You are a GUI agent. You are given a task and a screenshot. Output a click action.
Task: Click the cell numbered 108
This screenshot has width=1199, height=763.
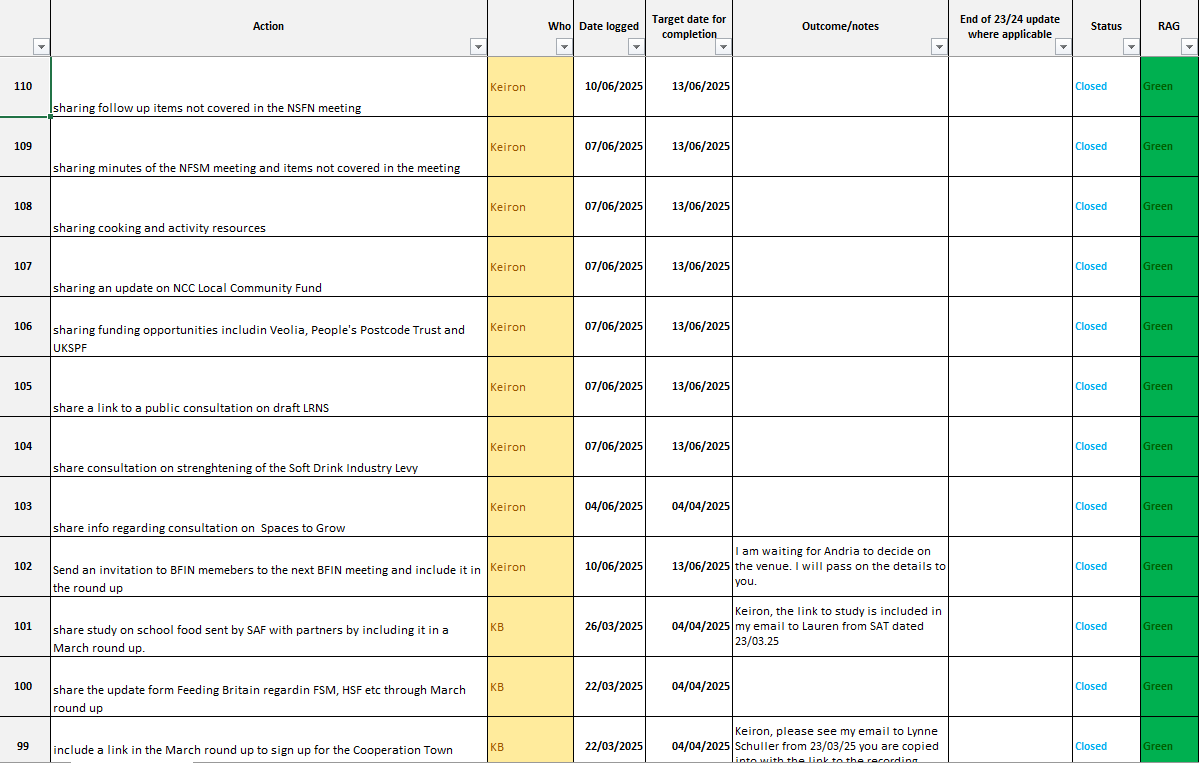pyautogui.click(x=24, y=206)
